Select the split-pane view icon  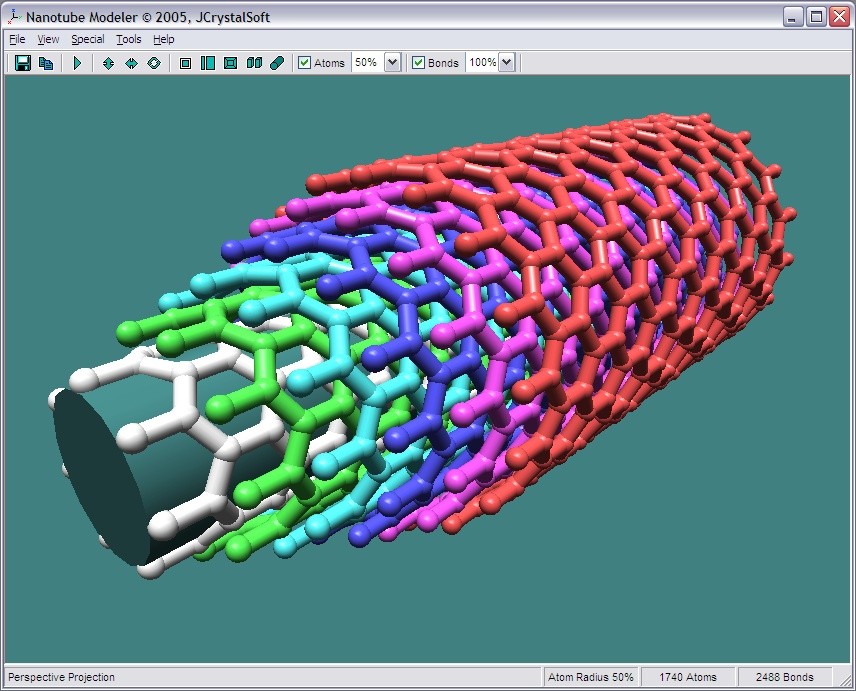click(x=208, y=62)
